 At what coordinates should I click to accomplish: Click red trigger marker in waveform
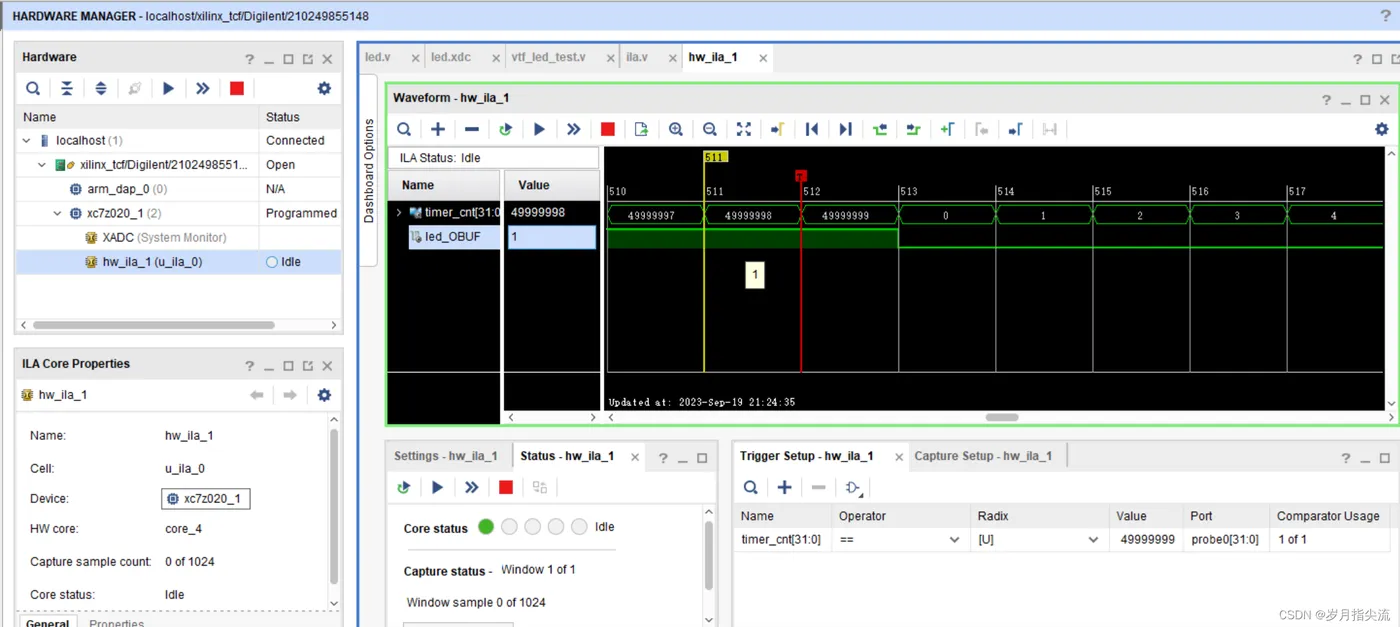tap(801, 176)
